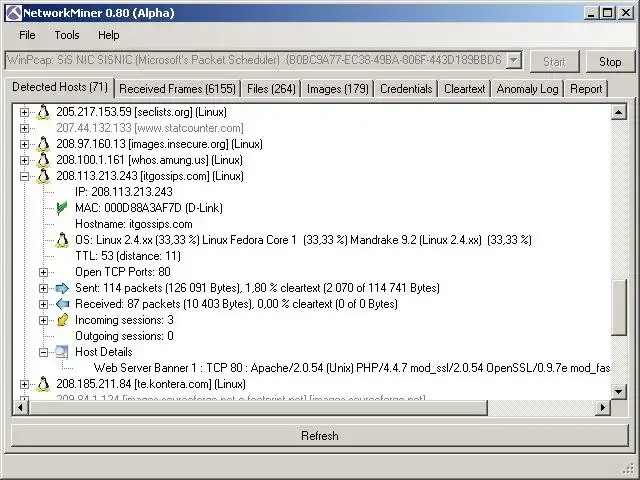Close the NetworkMiner window

[626, 13]
